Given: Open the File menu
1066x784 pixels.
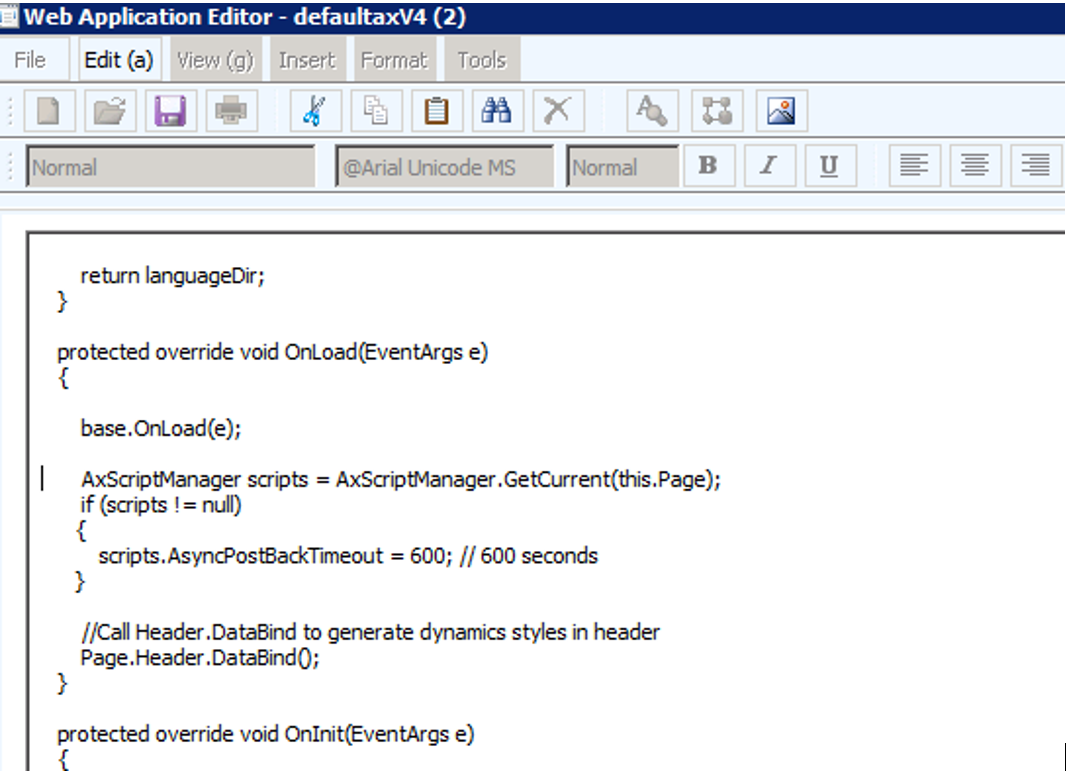Looking at the screenshot, I should (x=30, y=61).
